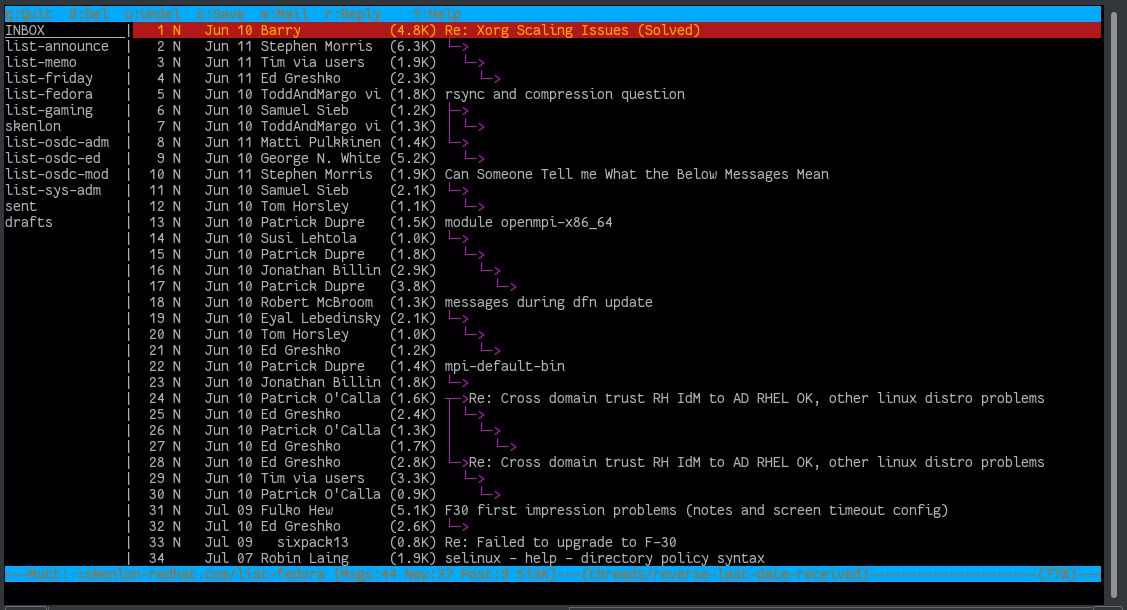The width and height of the screenshot is (1127, 610).
Task: Expand the thread reply arrow under 'mpi-default-bin'
Action: click(464, 382)
